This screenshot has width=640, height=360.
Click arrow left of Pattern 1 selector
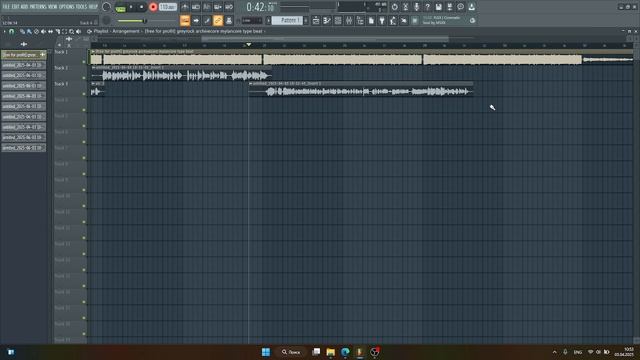pyautogui.click(x=268, y=20)
